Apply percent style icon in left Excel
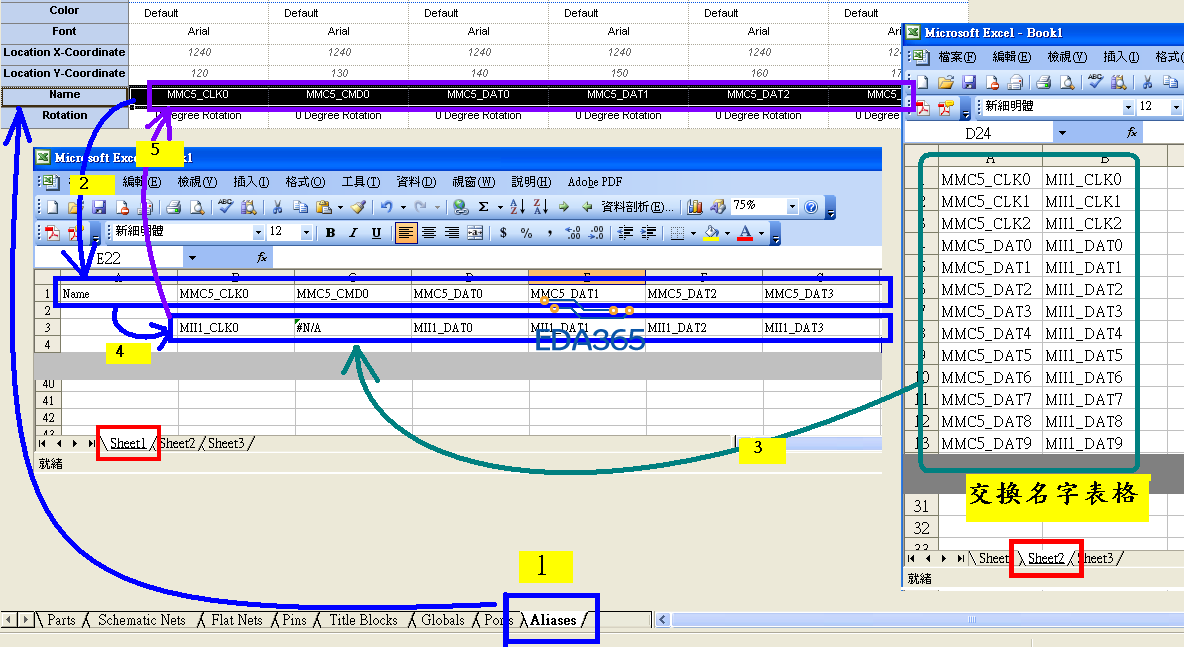Viewport: 1184px width, 647px height. coord(526,233)
